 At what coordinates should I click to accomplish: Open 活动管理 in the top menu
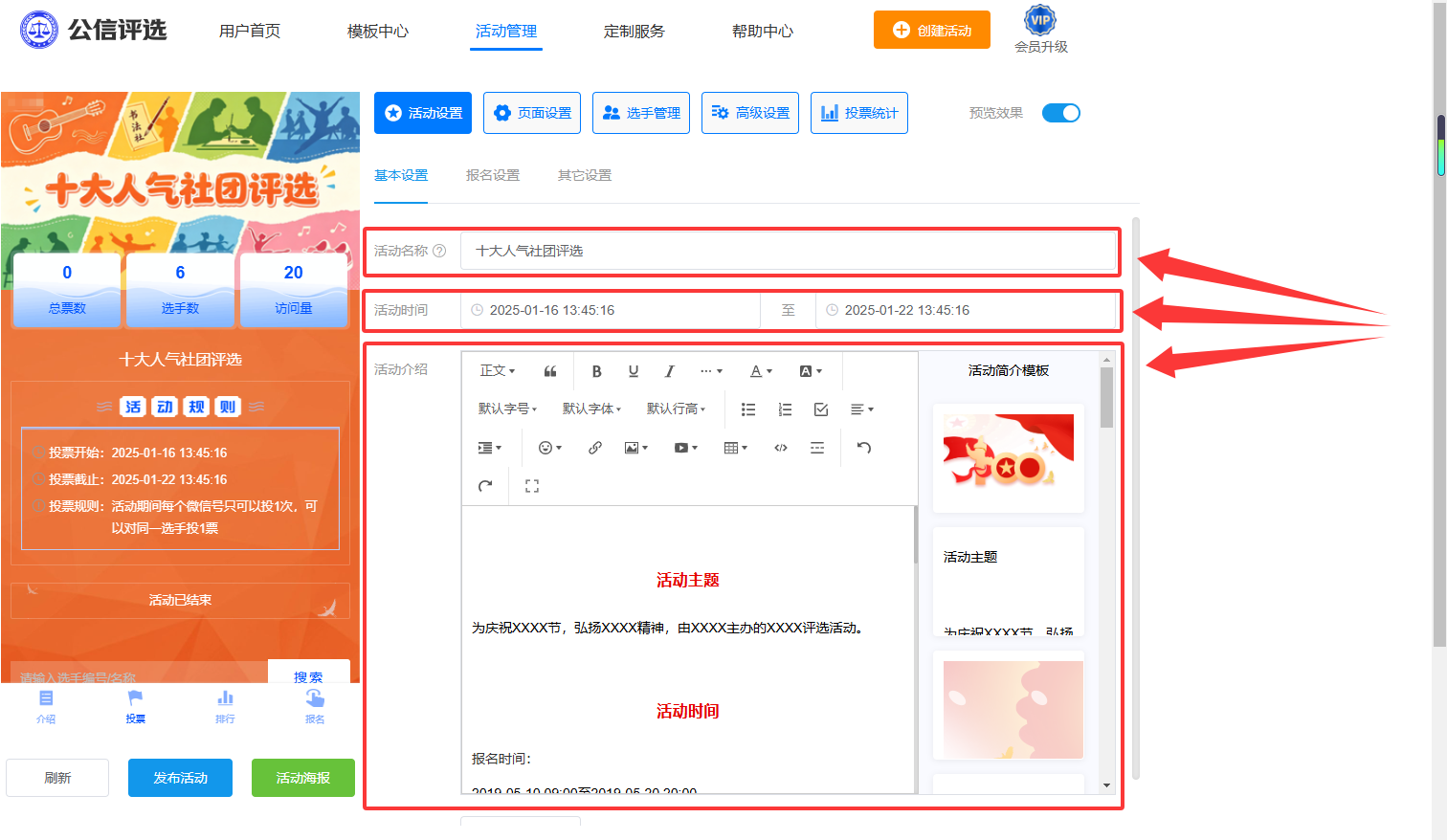pyautogui.click(x=506, y=32)
